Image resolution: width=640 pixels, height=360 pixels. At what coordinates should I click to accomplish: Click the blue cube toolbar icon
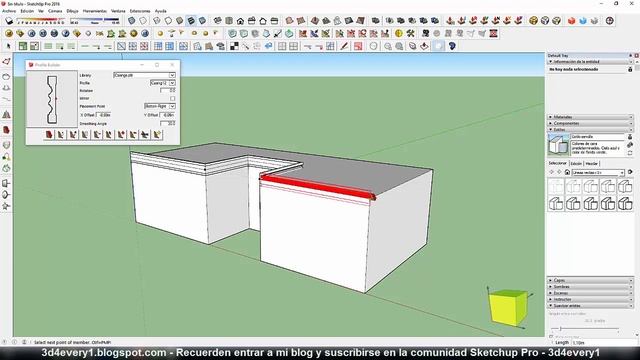pyautogui.click(x=583, y=20)
